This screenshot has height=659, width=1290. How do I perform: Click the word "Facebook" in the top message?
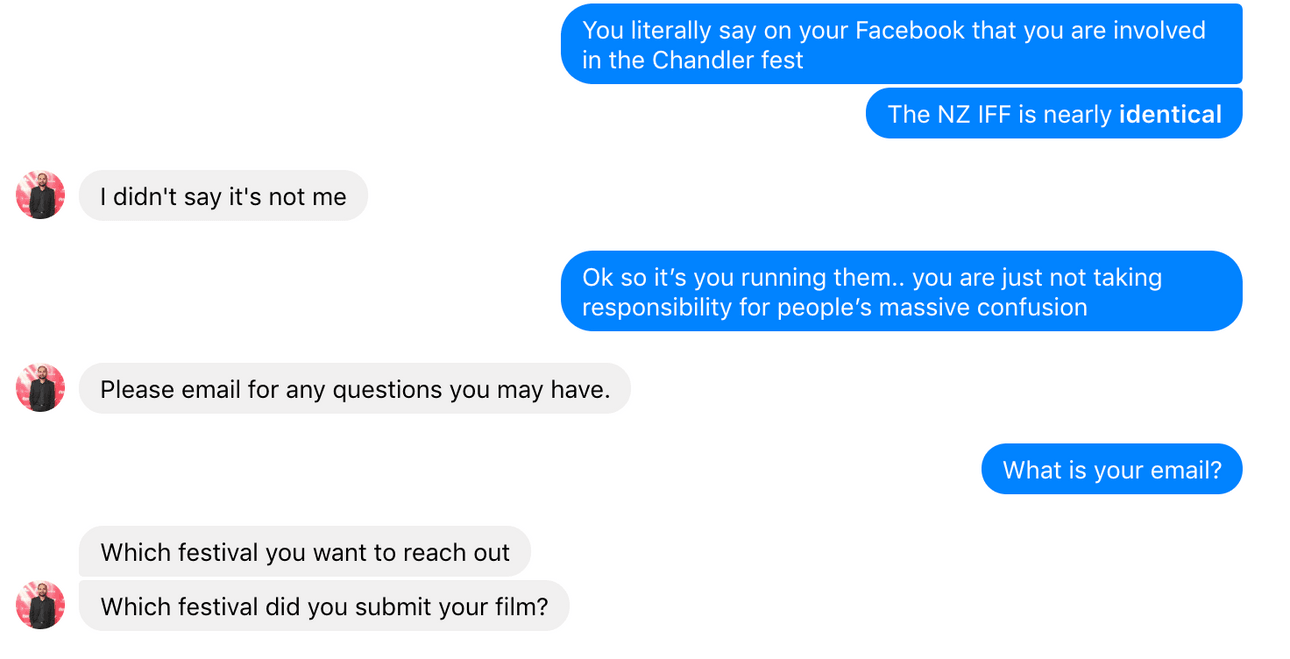point(909,30)
